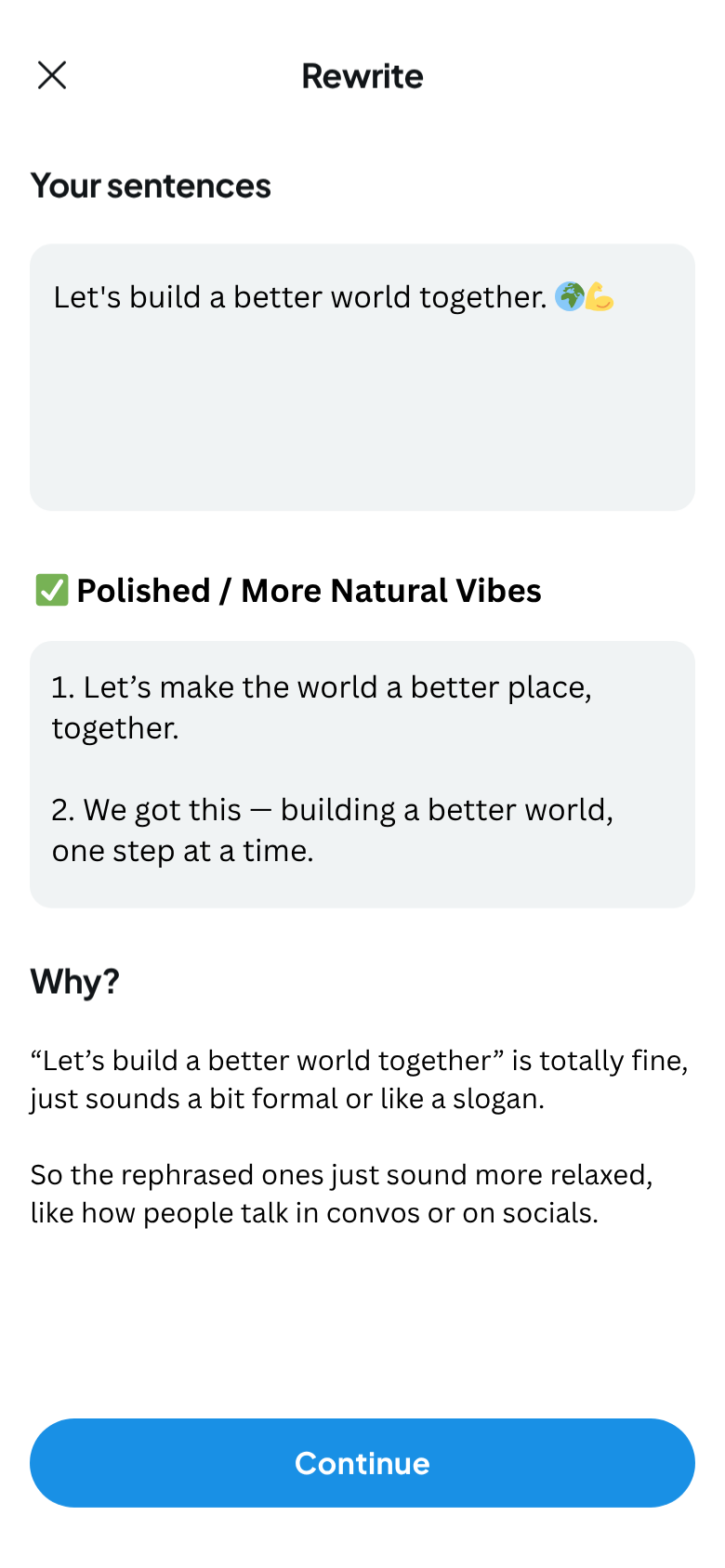Select rewrite option 1 about better place
Screen dimensions: 725x1568
tap(322, 708)
